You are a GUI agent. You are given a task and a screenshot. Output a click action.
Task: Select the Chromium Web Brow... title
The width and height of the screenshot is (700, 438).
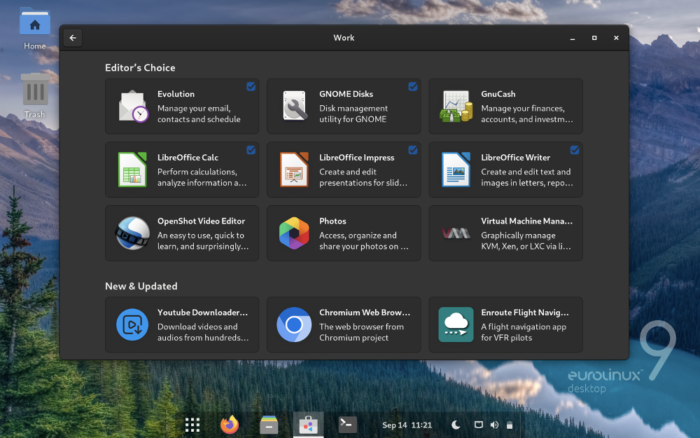coord(364,313)
